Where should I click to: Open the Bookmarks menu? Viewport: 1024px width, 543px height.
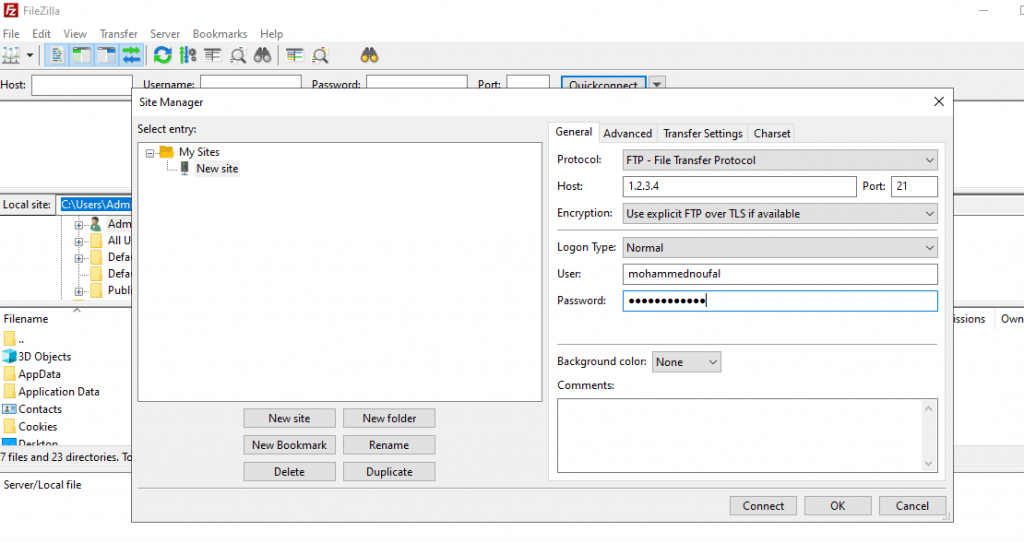(x=219, y=34)
